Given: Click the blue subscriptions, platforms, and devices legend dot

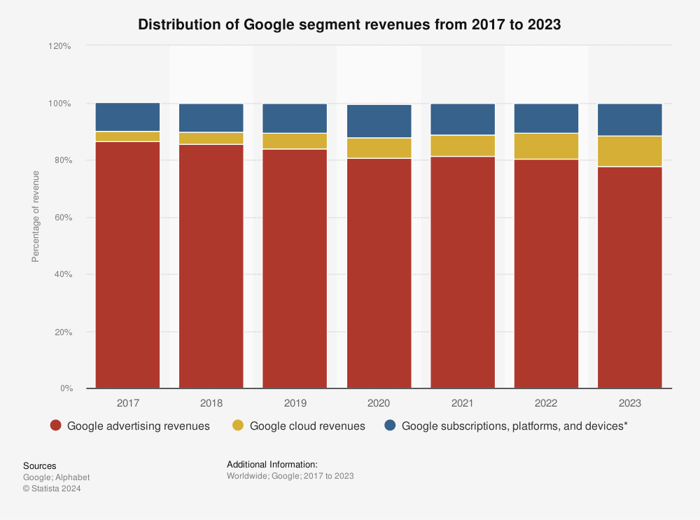Looking at the screenshot, I should coord(390,426).
